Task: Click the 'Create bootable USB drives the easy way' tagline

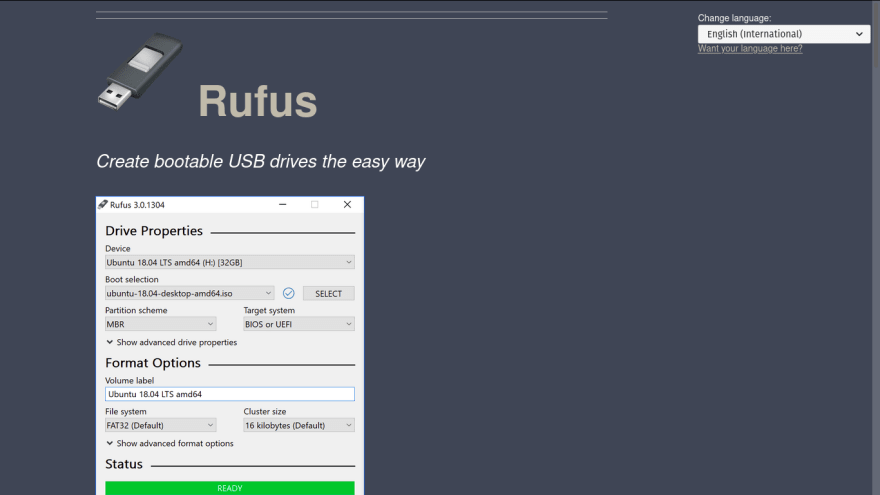Action: coord(260,162)
